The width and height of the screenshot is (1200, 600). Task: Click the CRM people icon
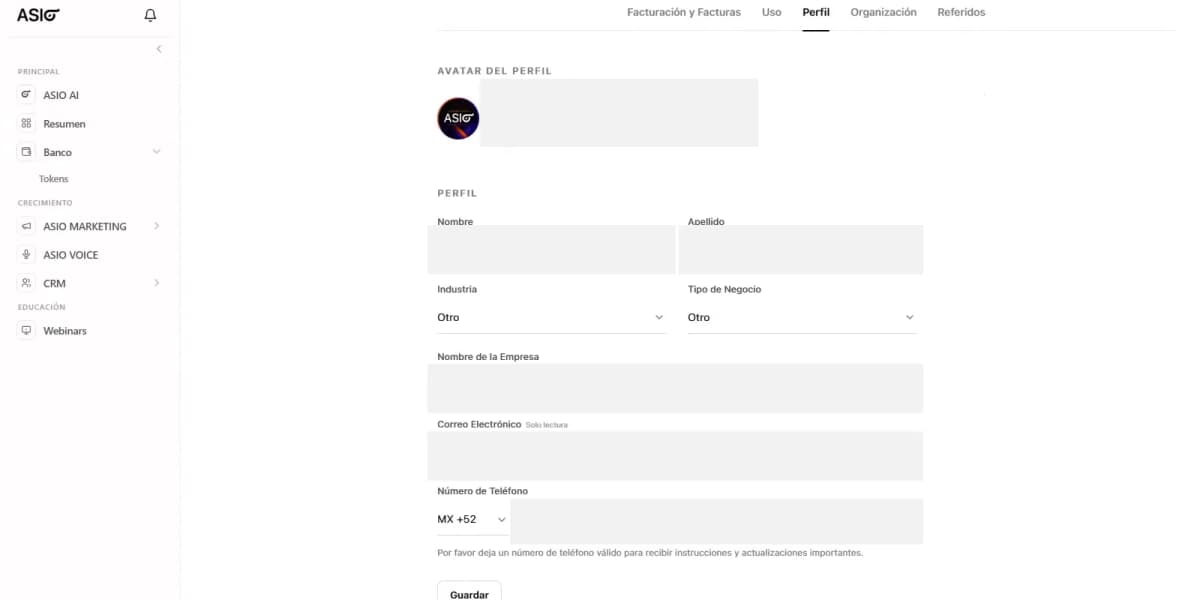click(x=27, y=283)
